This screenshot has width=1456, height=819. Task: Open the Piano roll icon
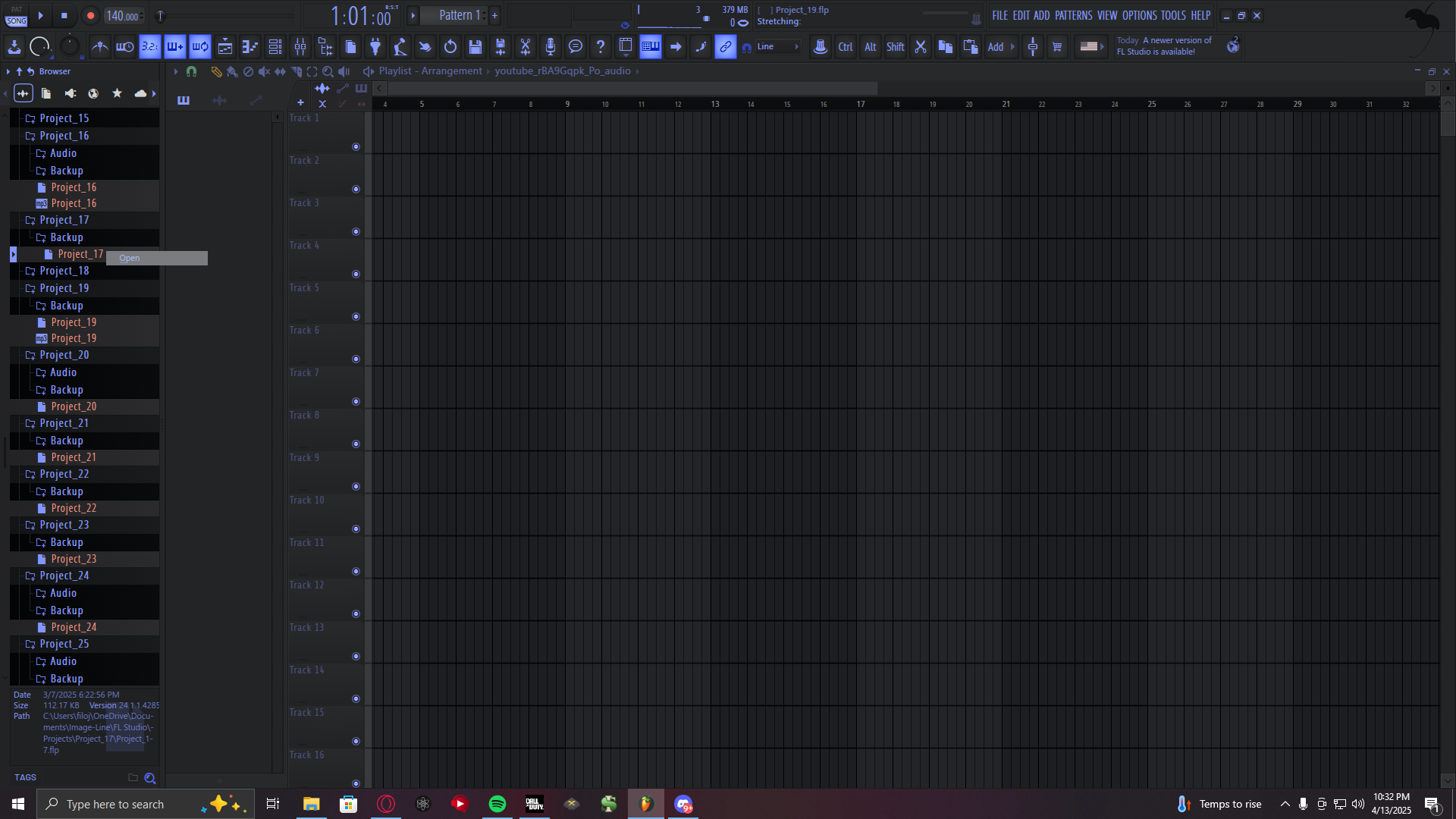[x=249, y=47]
